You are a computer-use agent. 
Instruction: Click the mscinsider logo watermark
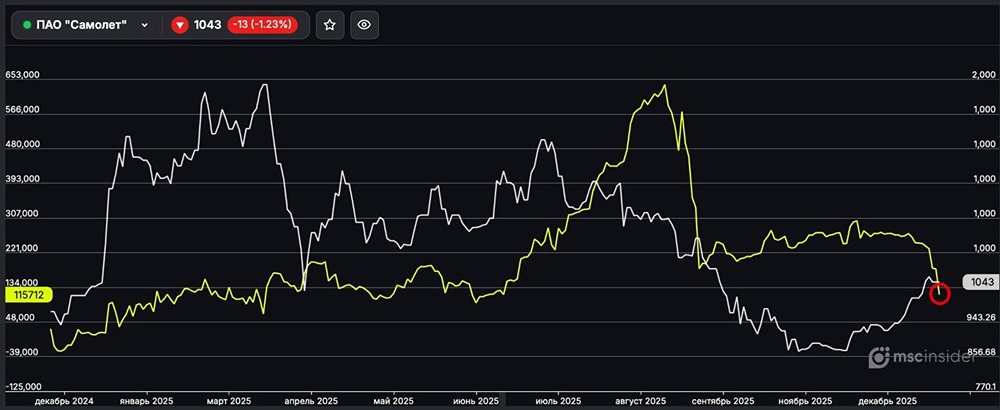pos(919,357)
